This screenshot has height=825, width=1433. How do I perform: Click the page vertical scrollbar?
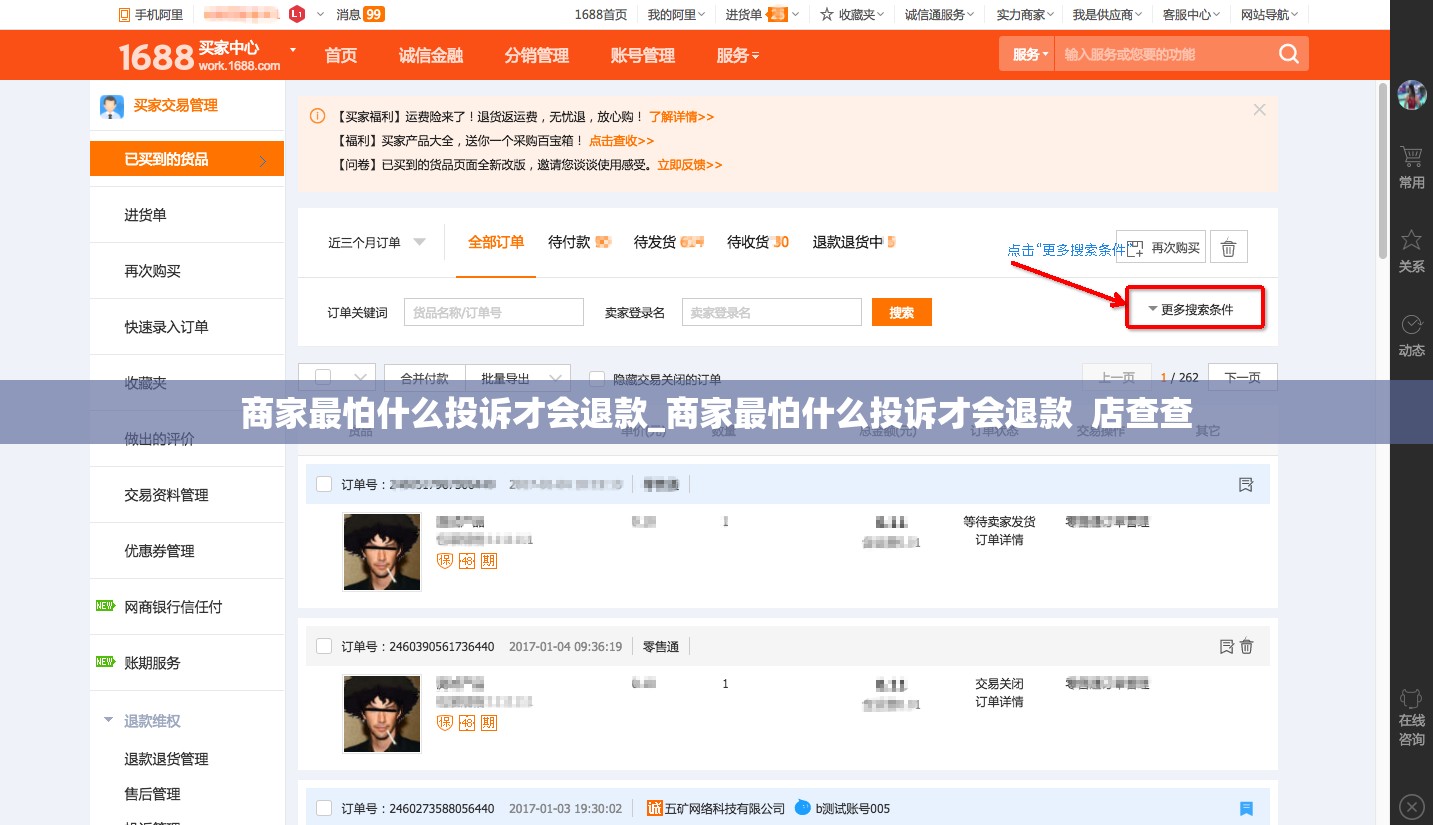coord(1382,170)
